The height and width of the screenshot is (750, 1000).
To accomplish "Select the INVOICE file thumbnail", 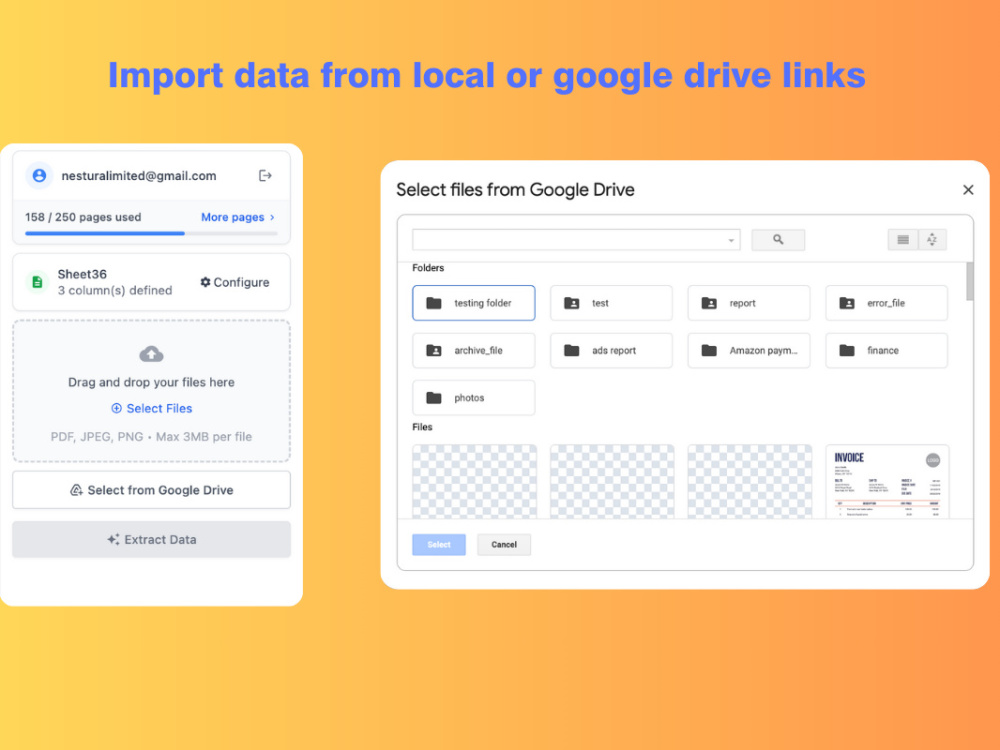I will [x=887, y=482].
